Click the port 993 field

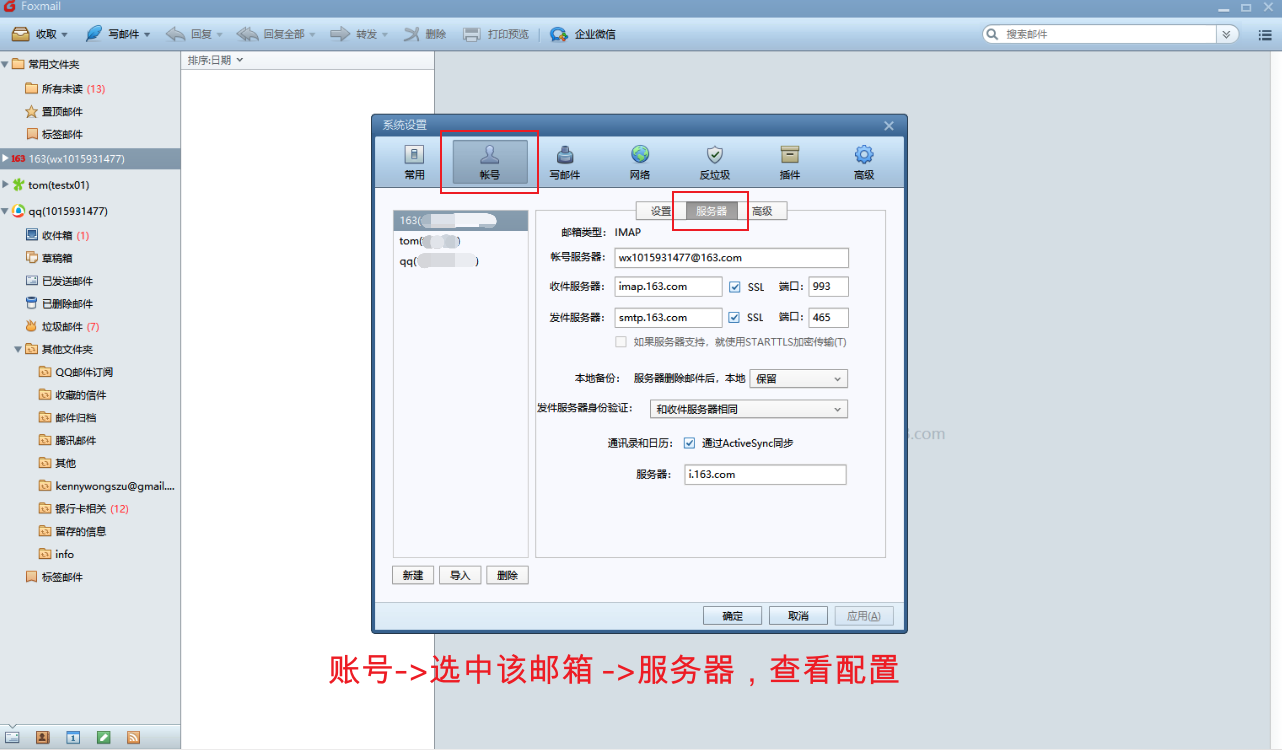coord(828,287)
